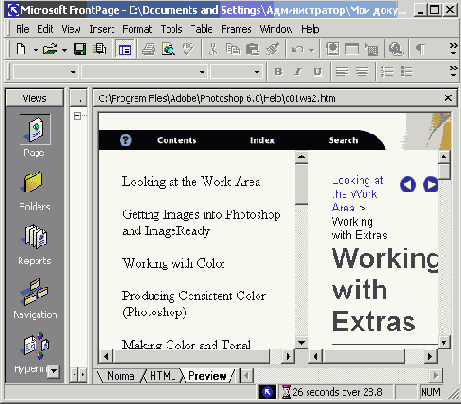Run the Spelling check icon

188,49
